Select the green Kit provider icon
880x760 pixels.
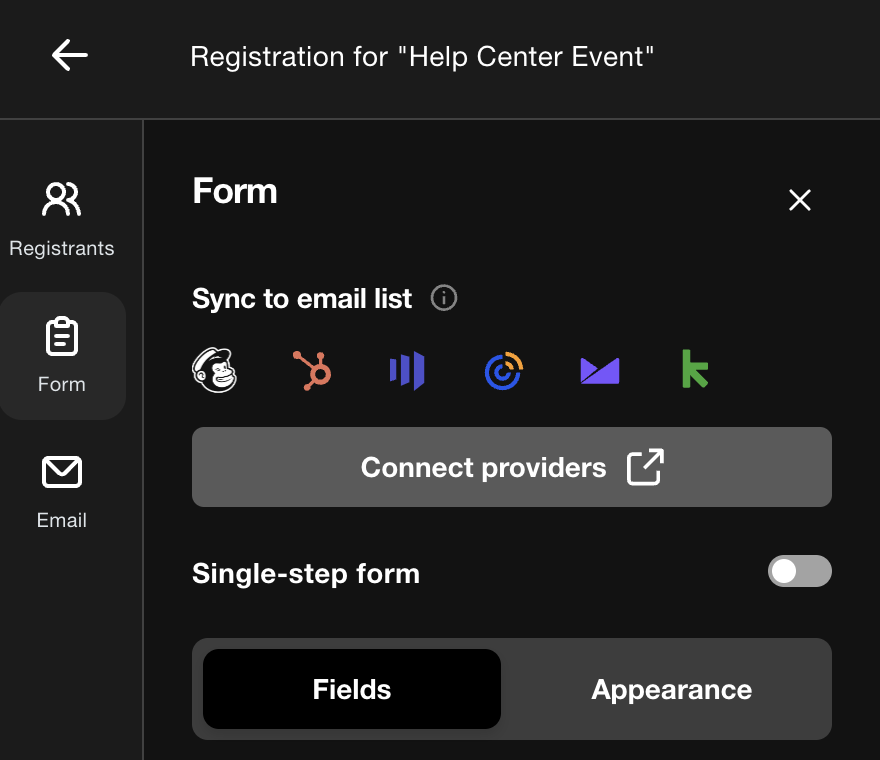694,370
